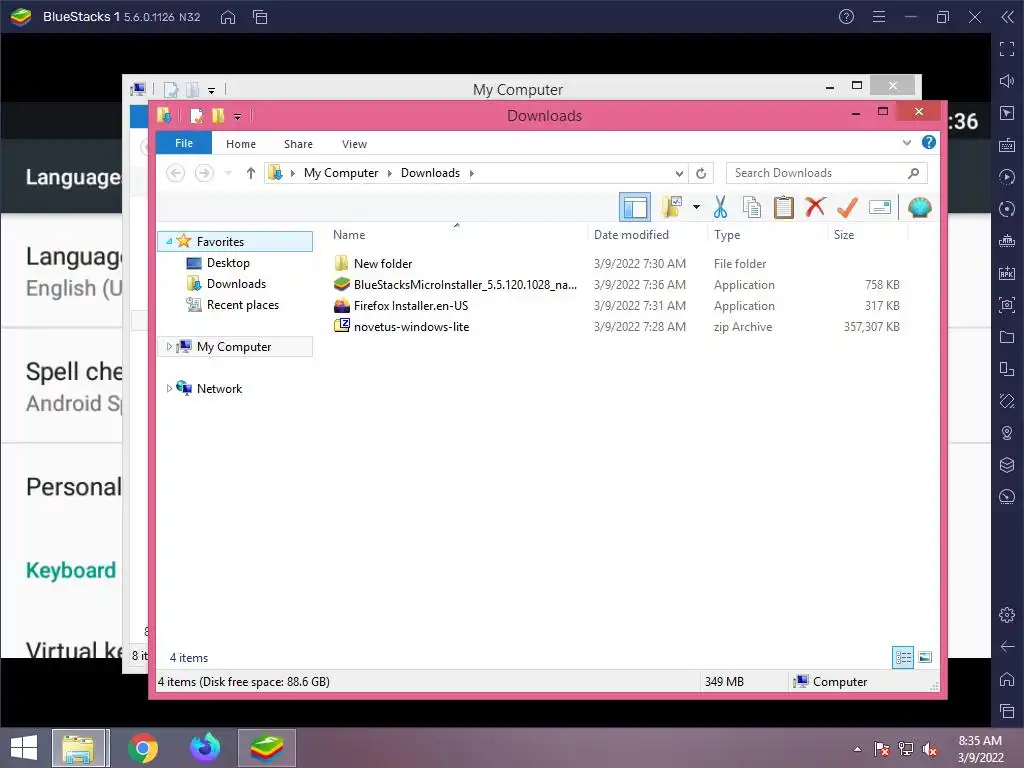Sort files by Date modified column

(x=631, y=234)
